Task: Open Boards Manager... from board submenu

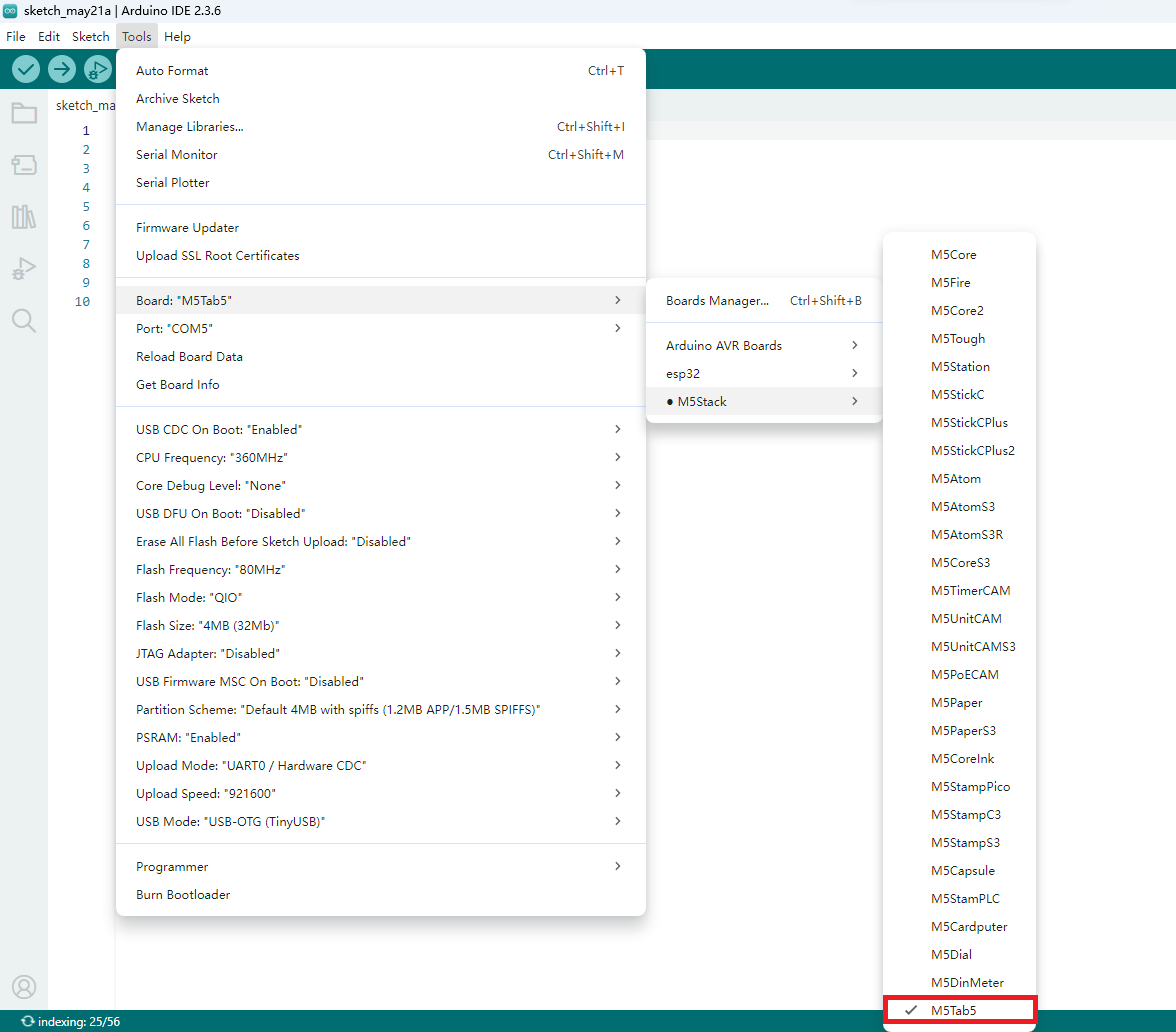Action: [764, 300]
